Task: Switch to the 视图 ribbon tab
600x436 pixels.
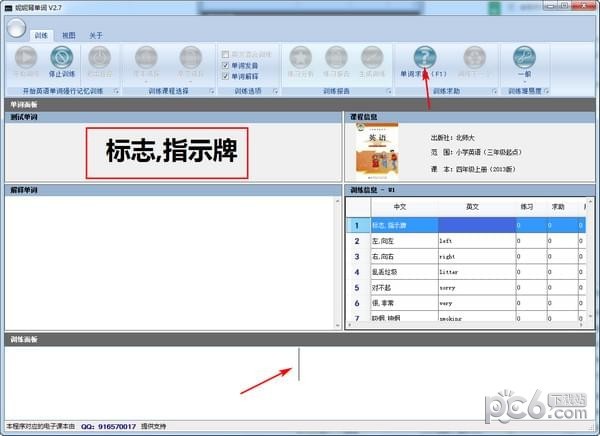Action: (x=69, y=36)
